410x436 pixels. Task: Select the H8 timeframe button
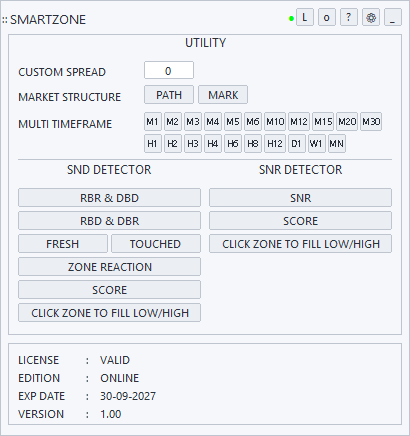[253, 144]
